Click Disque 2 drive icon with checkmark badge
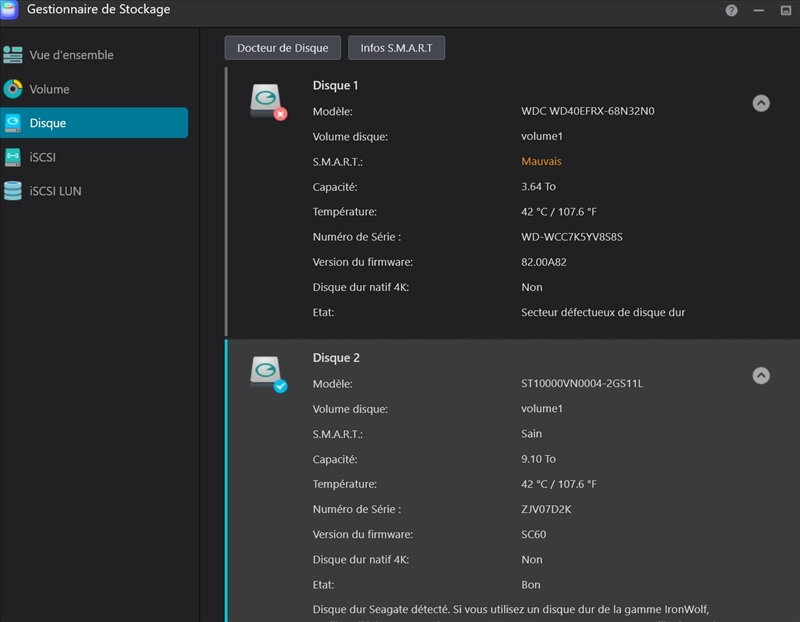The height and width of the screenshot is (622, 800). (268, 373)
